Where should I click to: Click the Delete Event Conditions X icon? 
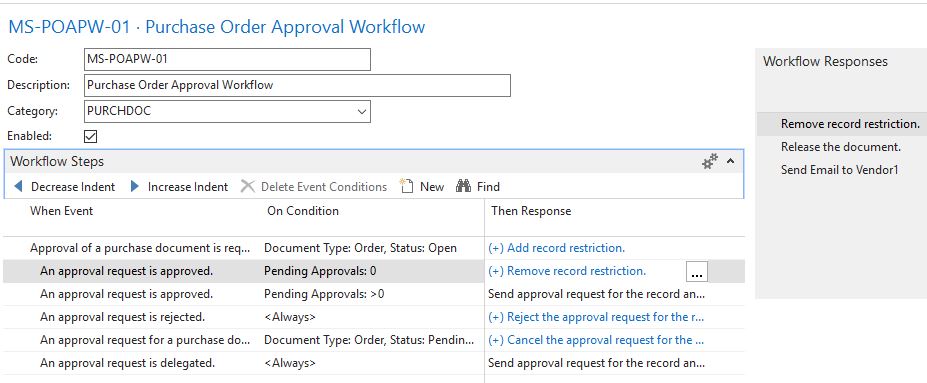click(248, 187)
